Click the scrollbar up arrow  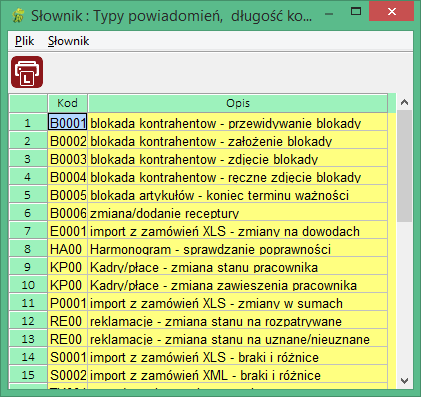405,102
